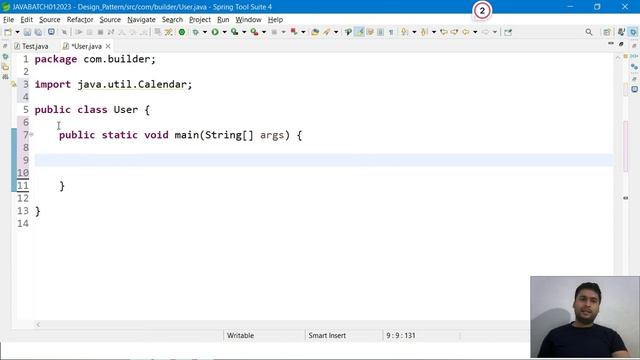The width and height of the screenshot is (640, 360).
Task: Click the Debug bug icon
Action: tap(196, 32)
